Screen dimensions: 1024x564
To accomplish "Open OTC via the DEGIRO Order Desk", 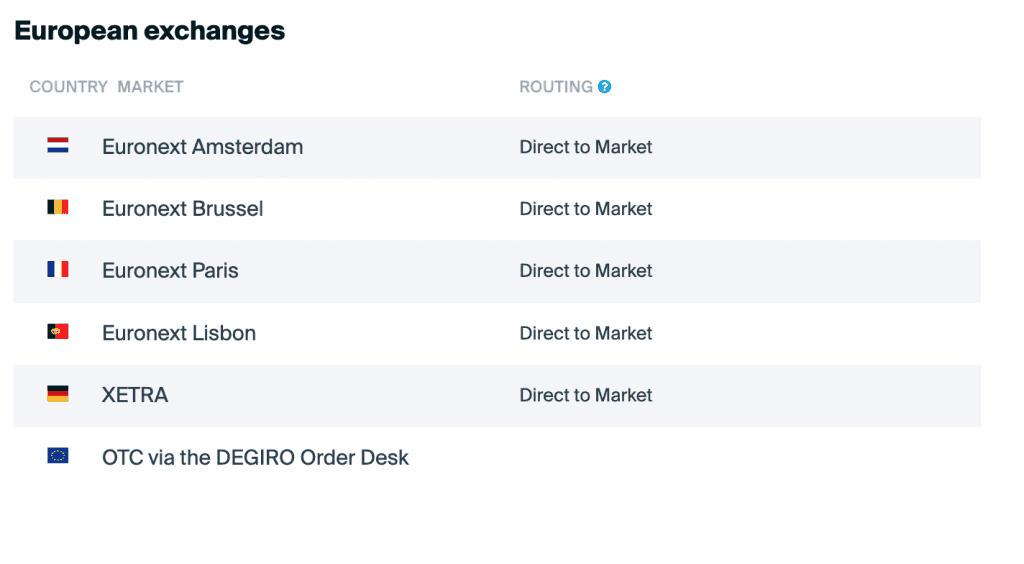I will (255, 458).
